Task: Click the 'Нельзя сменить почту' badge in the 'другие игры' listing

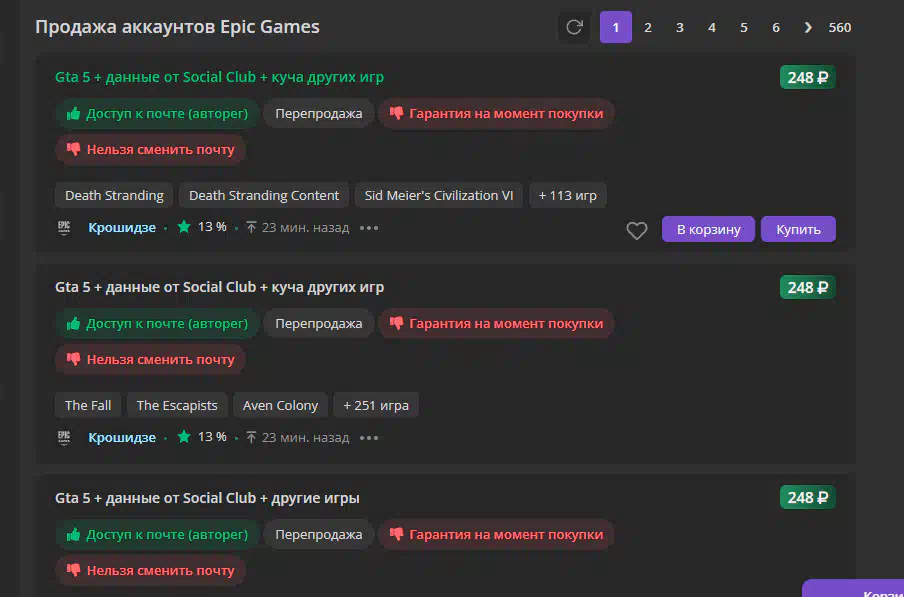Action: (x=150, y=570)
